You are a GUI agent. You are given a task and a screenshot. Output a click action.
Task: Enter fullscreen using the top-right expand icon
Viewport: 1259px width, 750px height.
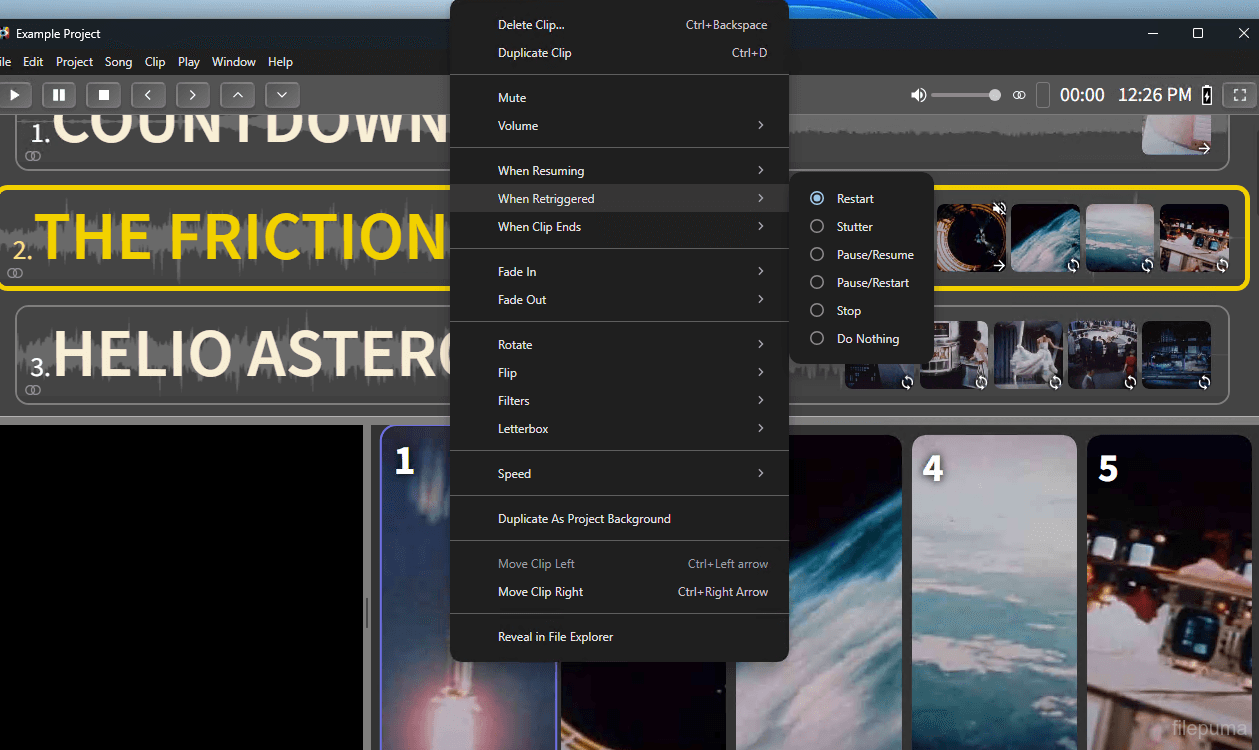coord(1240,95)
